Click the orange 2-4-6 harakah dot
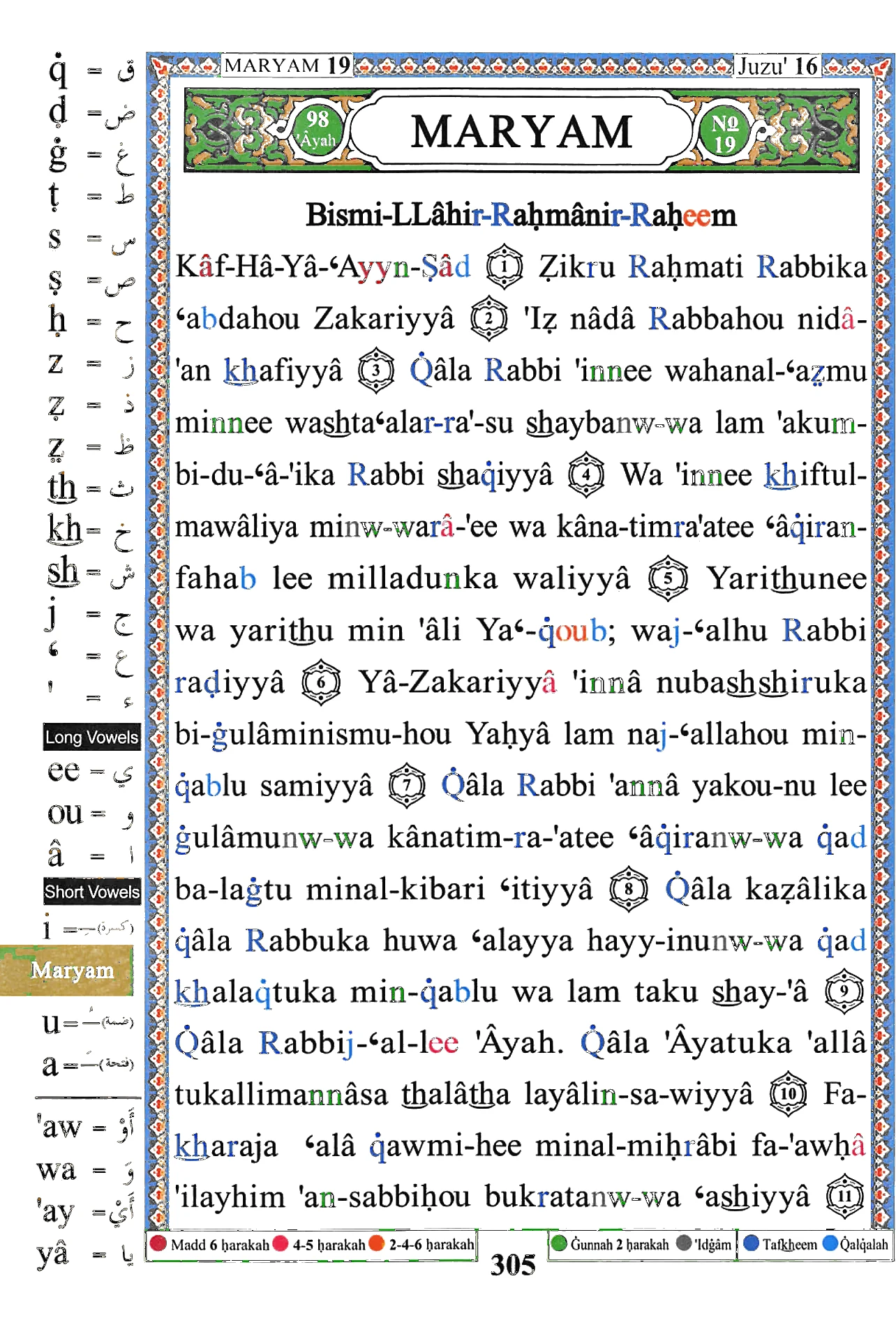The image size is (896, 1318). coord(376,1244)
